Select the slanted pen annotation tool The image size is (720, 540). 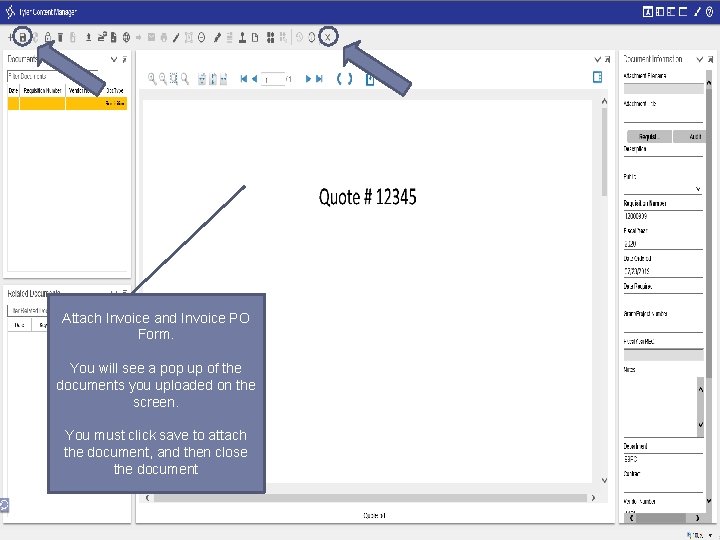click(x=176, y=38)
